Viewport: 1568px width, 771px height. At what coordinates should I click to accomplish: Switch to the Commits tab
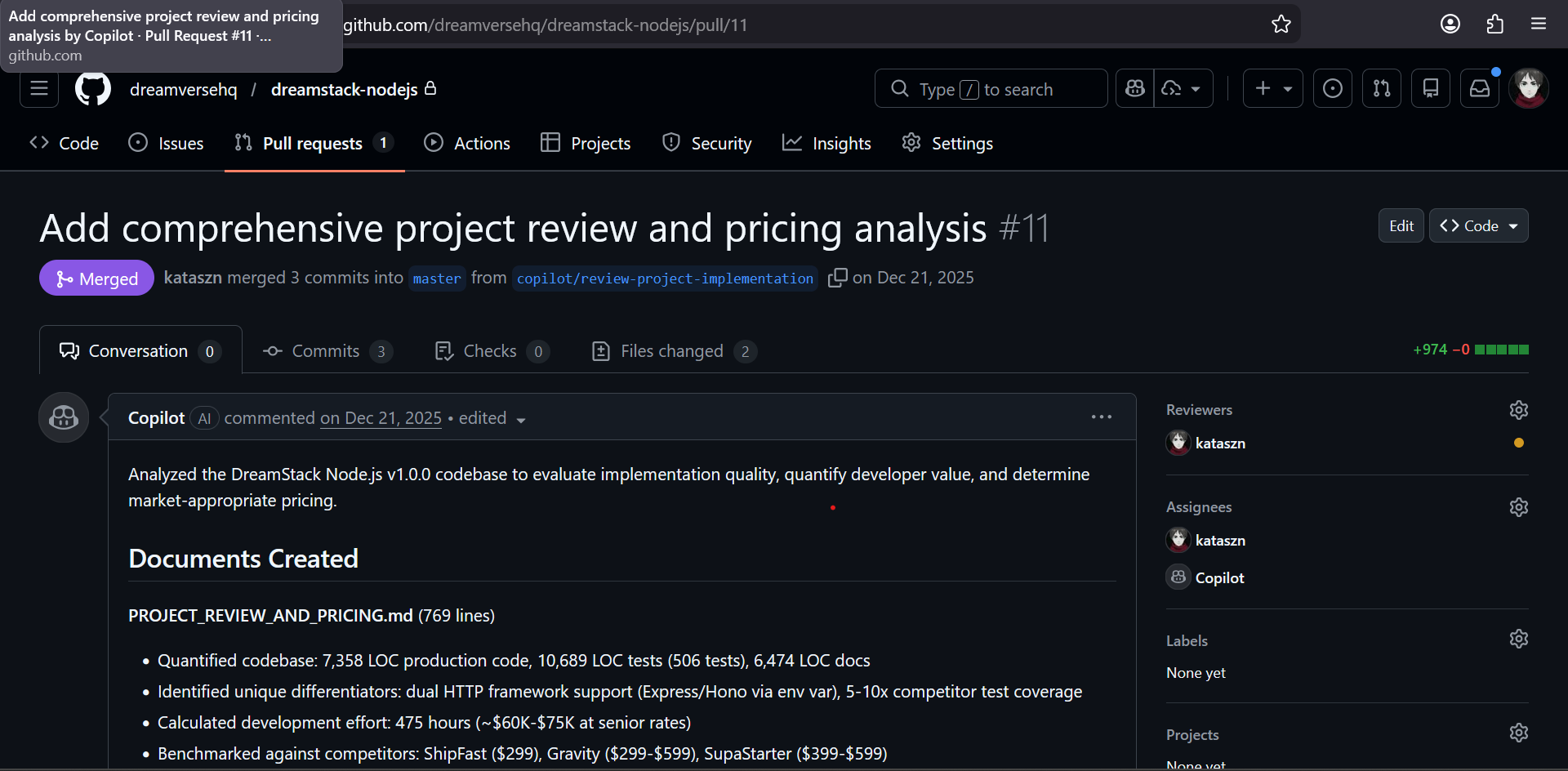(326, 350)
